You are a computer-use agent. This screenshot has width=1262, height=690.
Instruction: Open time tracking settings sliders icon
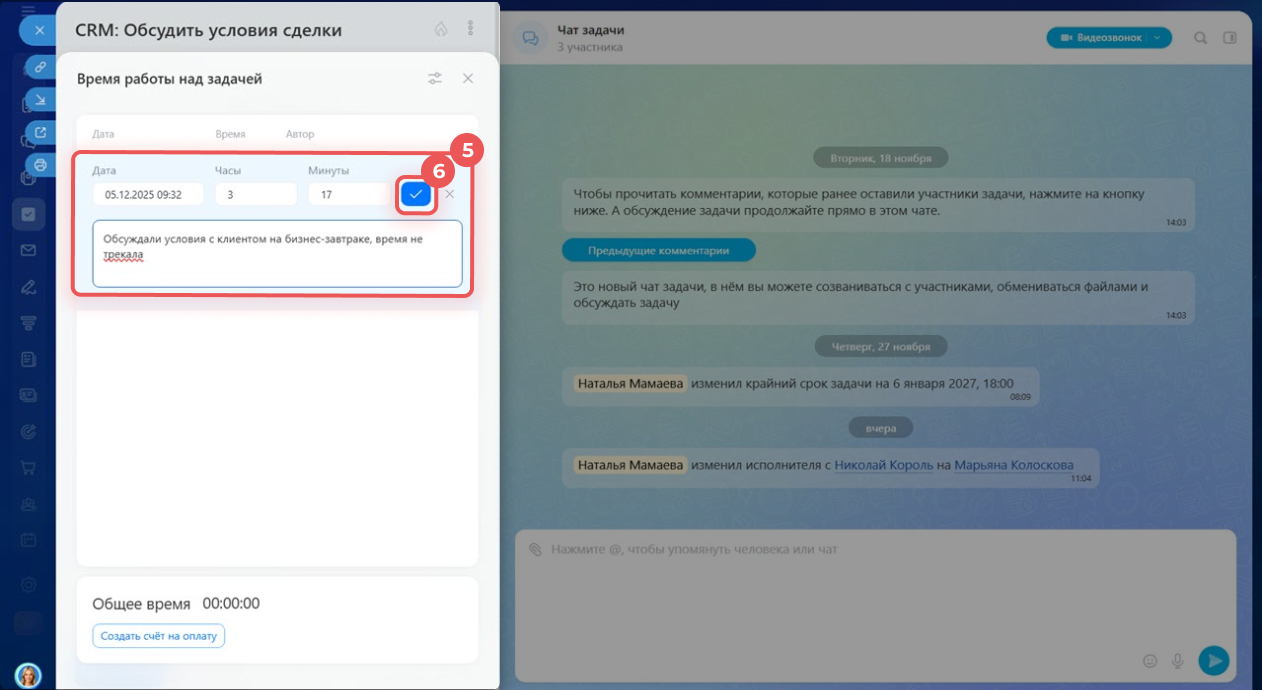pos(435,78)
